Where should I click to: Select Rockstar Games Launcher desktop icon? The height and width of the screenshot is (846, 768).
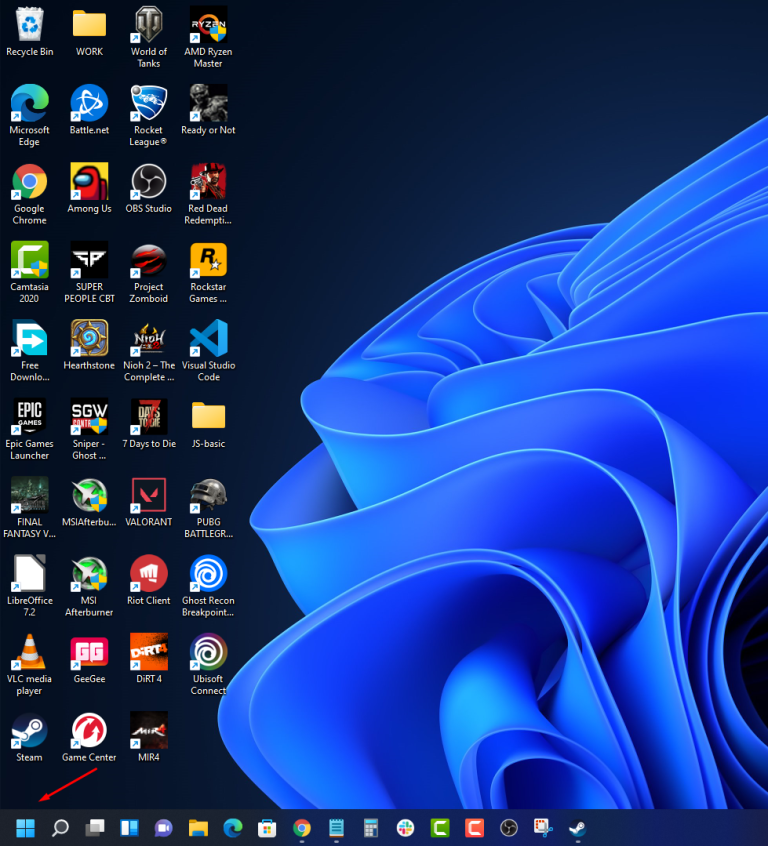pyautogui.click(x=208, y=272)
